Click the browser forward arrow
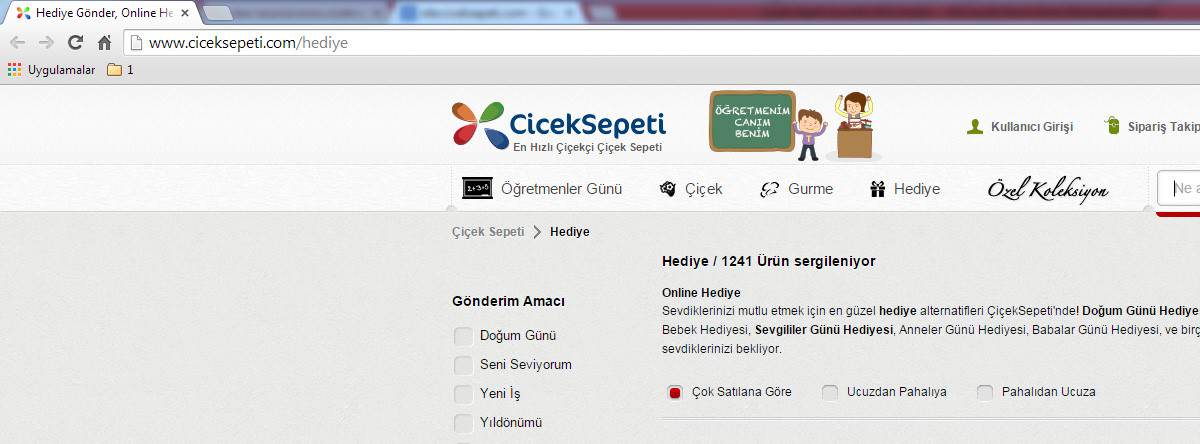This screenshot has width=1200, height=444. 46,43
